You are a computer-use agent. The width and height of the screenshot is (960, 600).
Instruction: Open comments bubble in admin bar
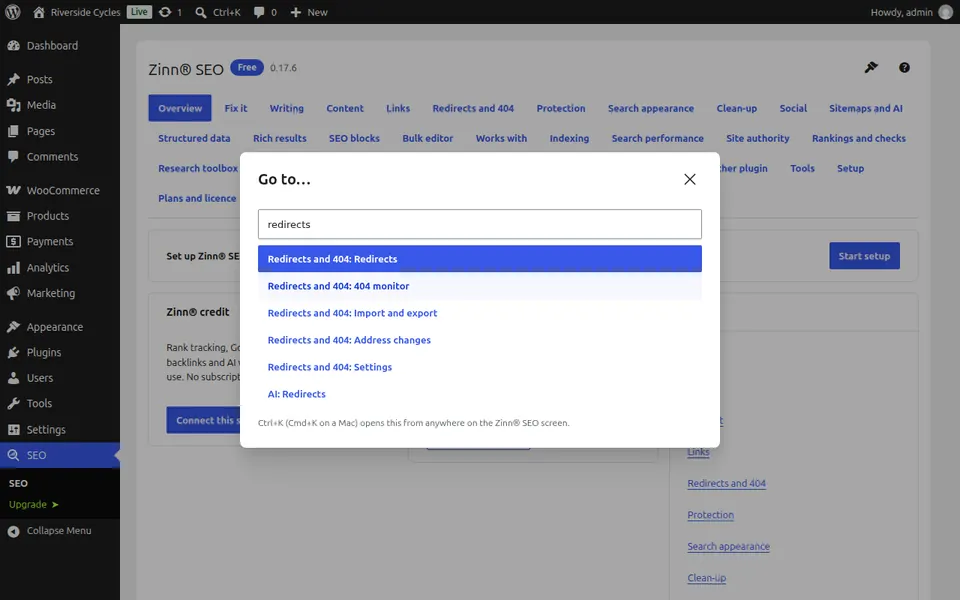[x=265, y=12]
